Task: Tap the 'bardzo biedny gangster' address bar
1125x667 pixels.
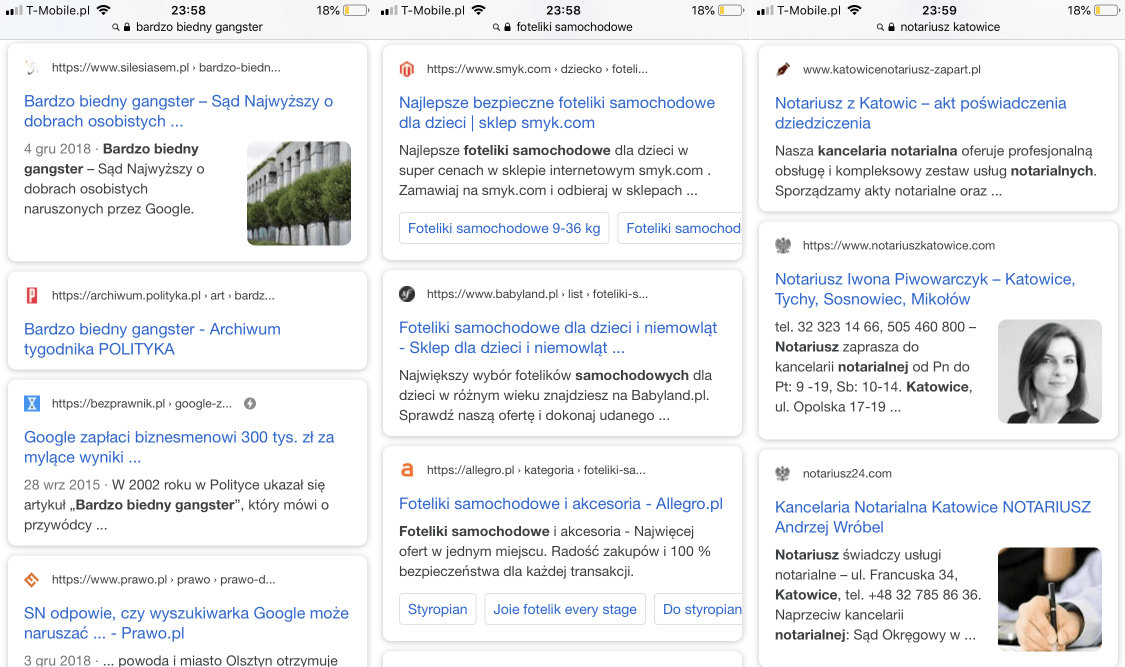Action: pyautogui.click(x=187, y=27)
